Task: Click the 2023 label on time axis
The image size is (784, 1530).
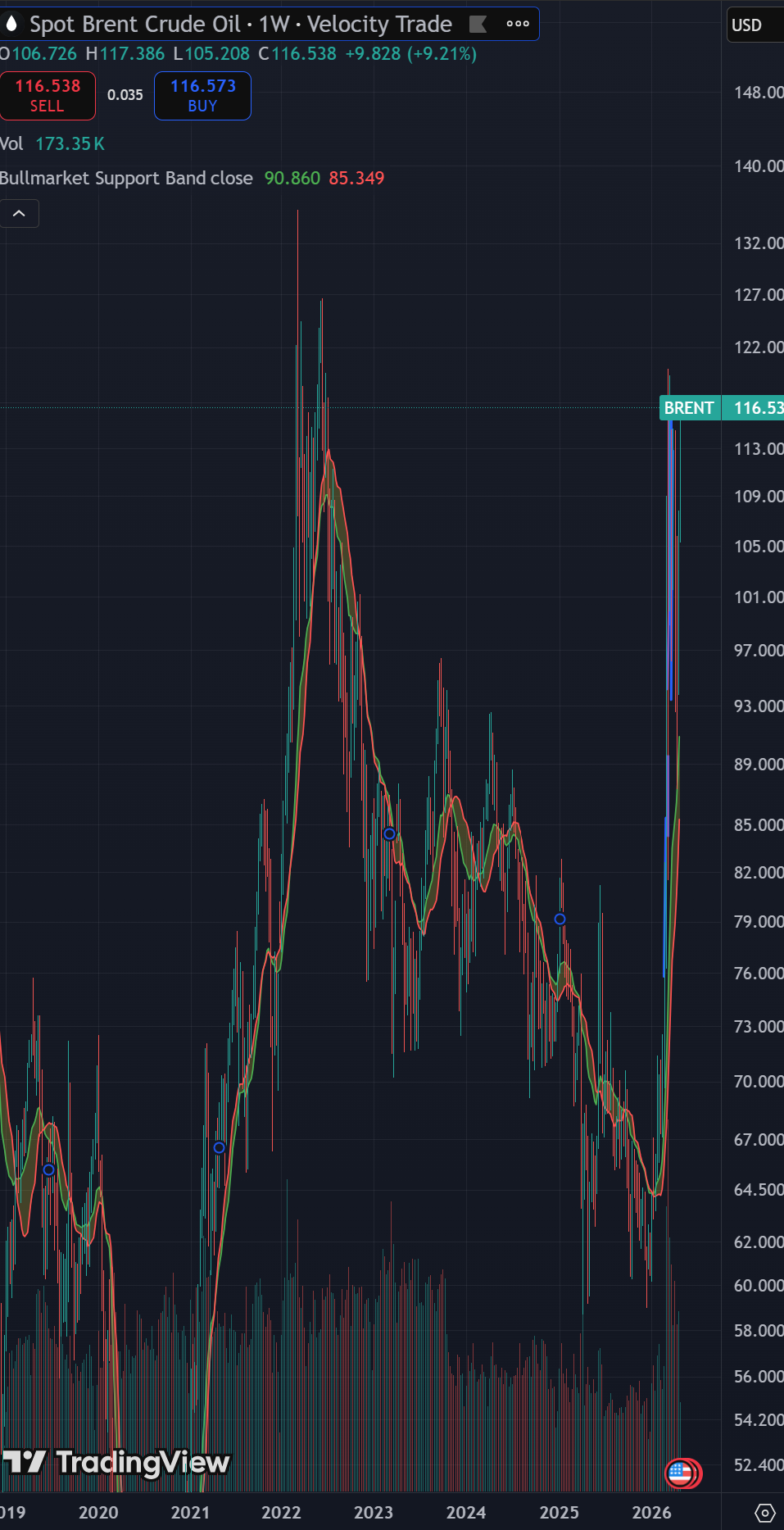Action: tap(374, 1513)
